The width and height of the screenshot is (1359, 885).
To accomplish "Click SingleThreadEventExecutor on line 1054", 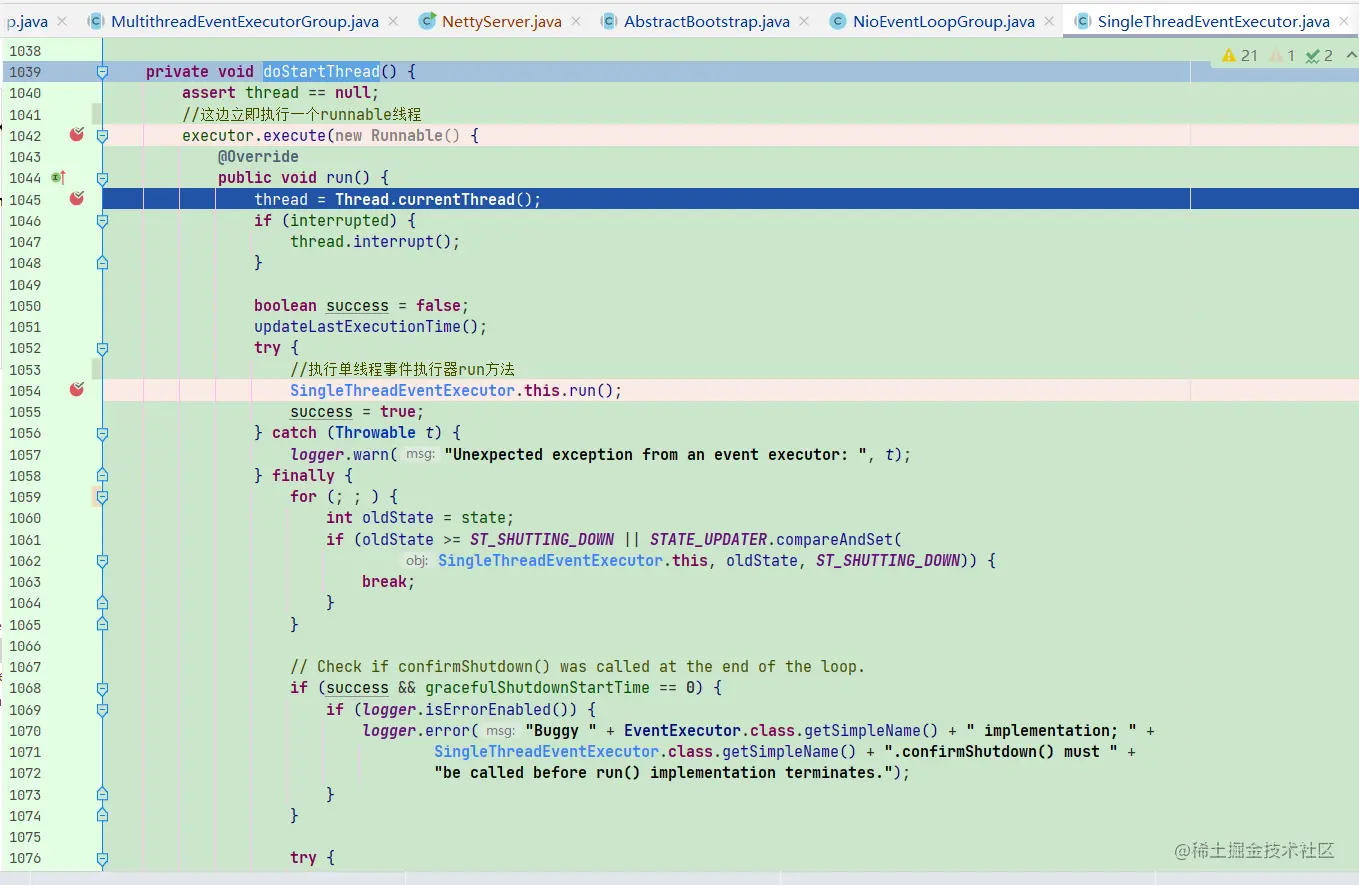I will 402,390.
